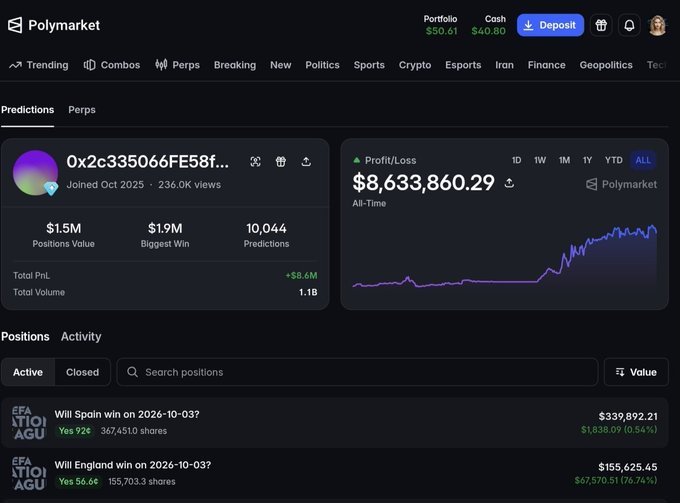
Task: Switch to the Activity tab
Action: coord(81,336)
